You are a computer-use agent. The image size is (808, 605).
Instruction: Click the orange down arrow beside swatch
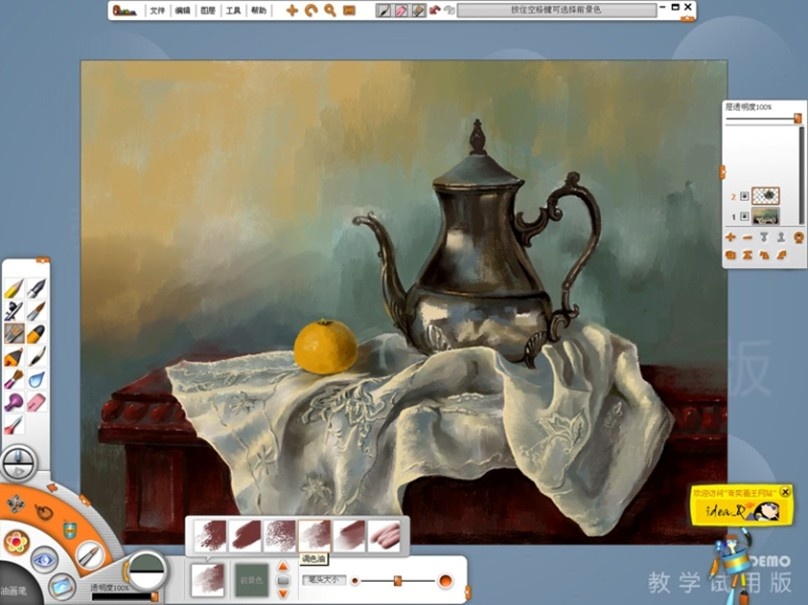click(x=283, y=594)
